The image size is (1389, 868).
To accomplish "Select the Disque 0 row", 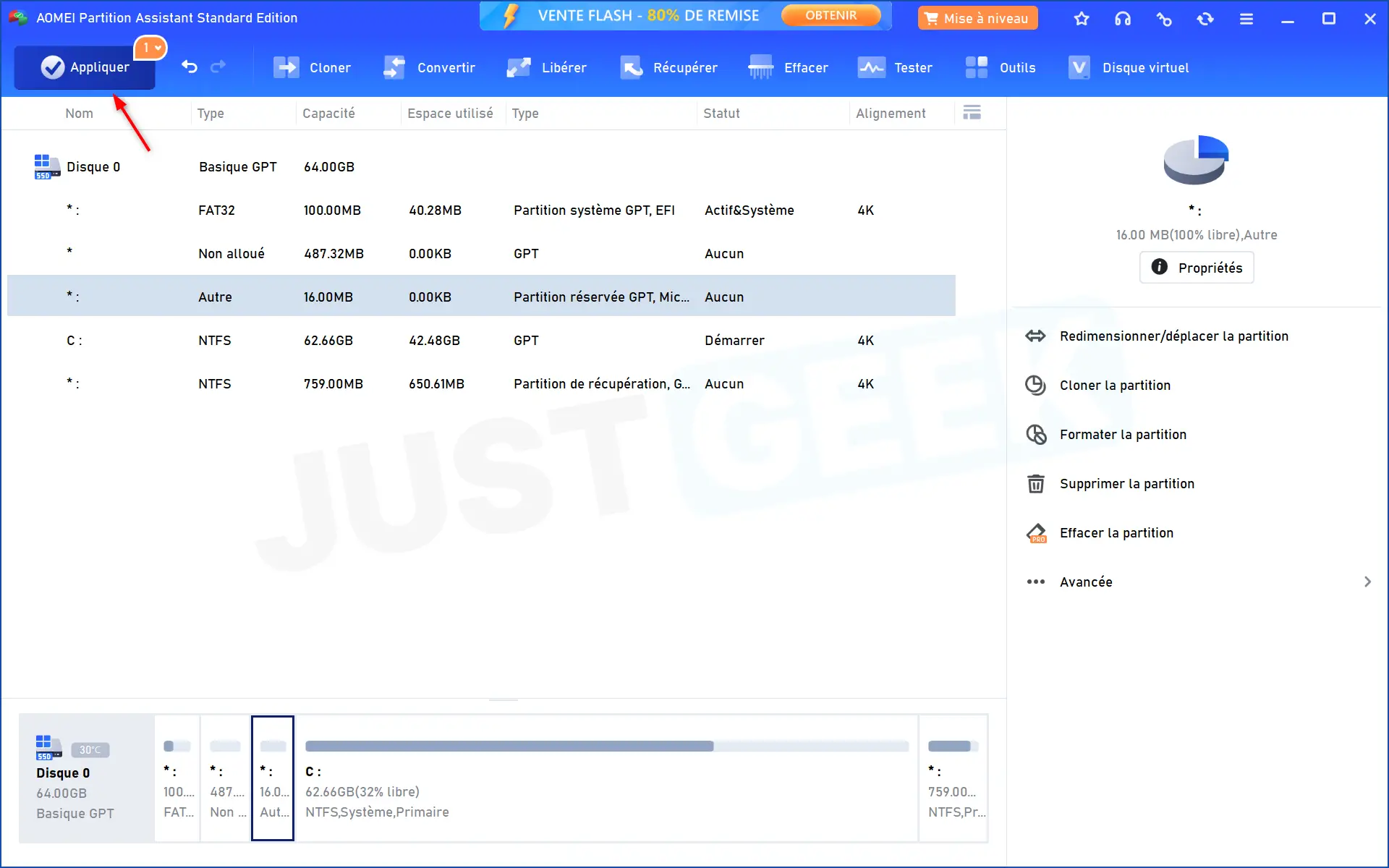I will (x=481, y=167).
